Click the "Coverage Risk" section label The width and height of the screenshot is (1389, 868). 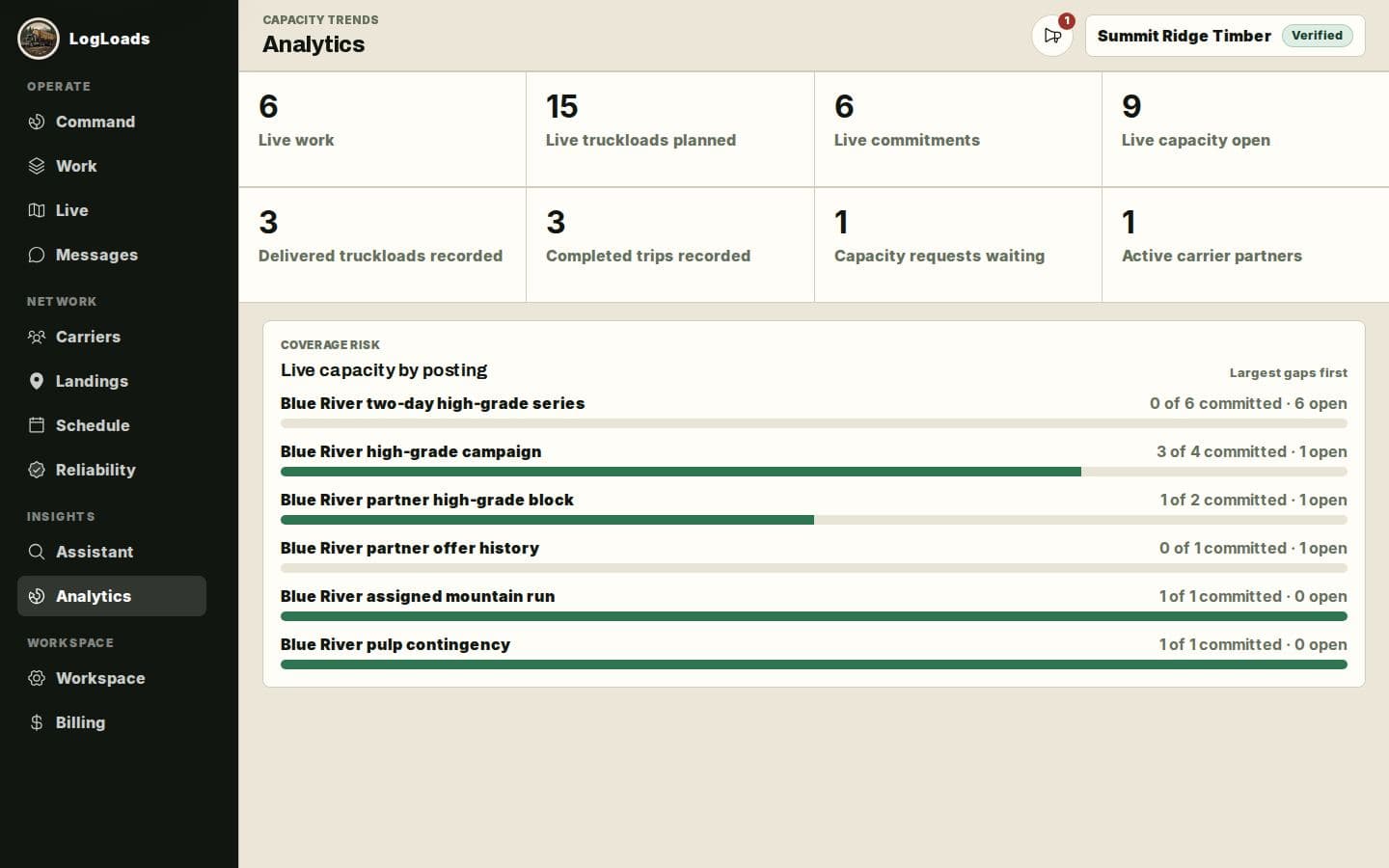click(x=330, y=344)
